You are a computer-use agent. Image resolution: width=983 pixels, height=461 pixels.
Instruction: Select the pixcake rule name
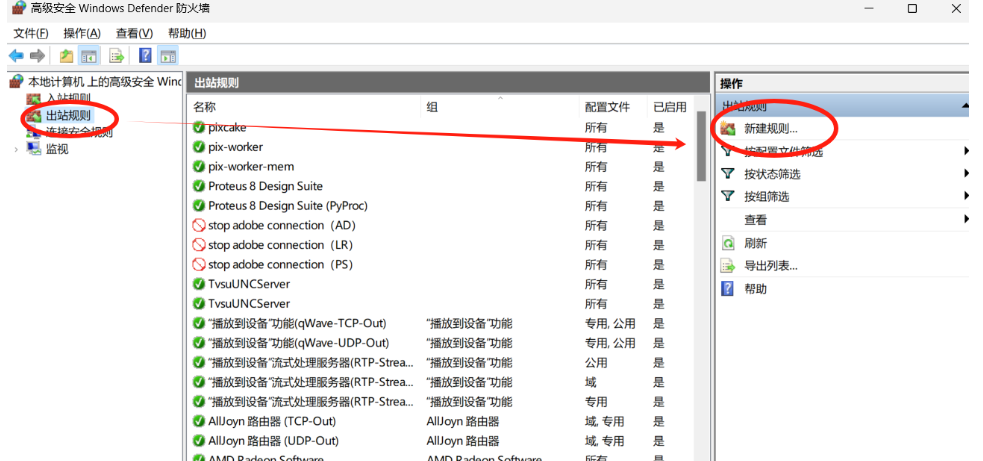228,127
